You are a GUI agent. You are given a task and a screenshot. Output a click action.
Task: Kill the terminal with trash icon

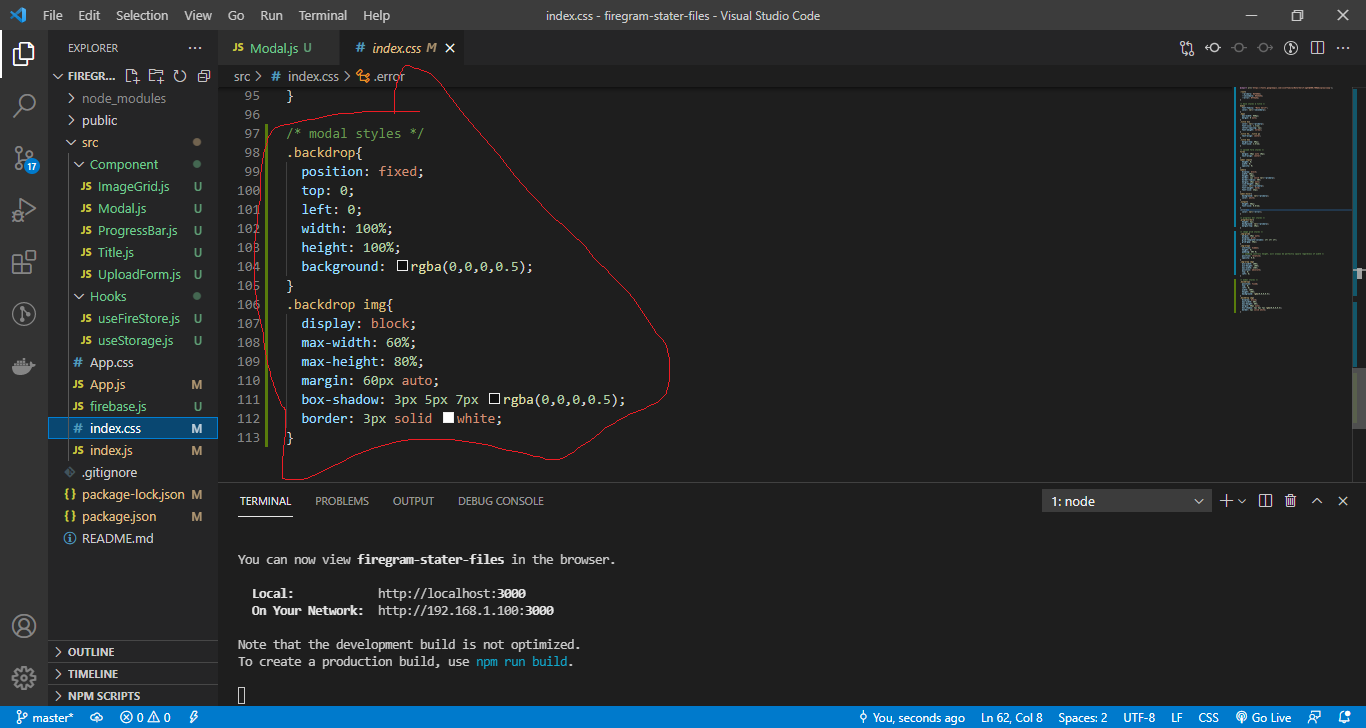point(1290,501)
